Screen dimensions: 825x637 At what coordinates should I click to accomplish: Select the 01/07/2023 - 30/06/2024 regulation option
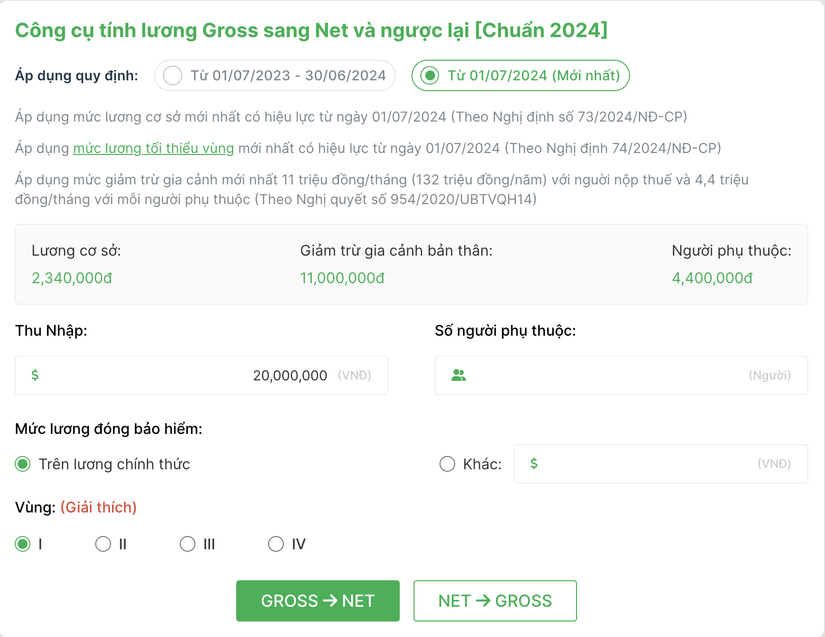tap(173, 75)
